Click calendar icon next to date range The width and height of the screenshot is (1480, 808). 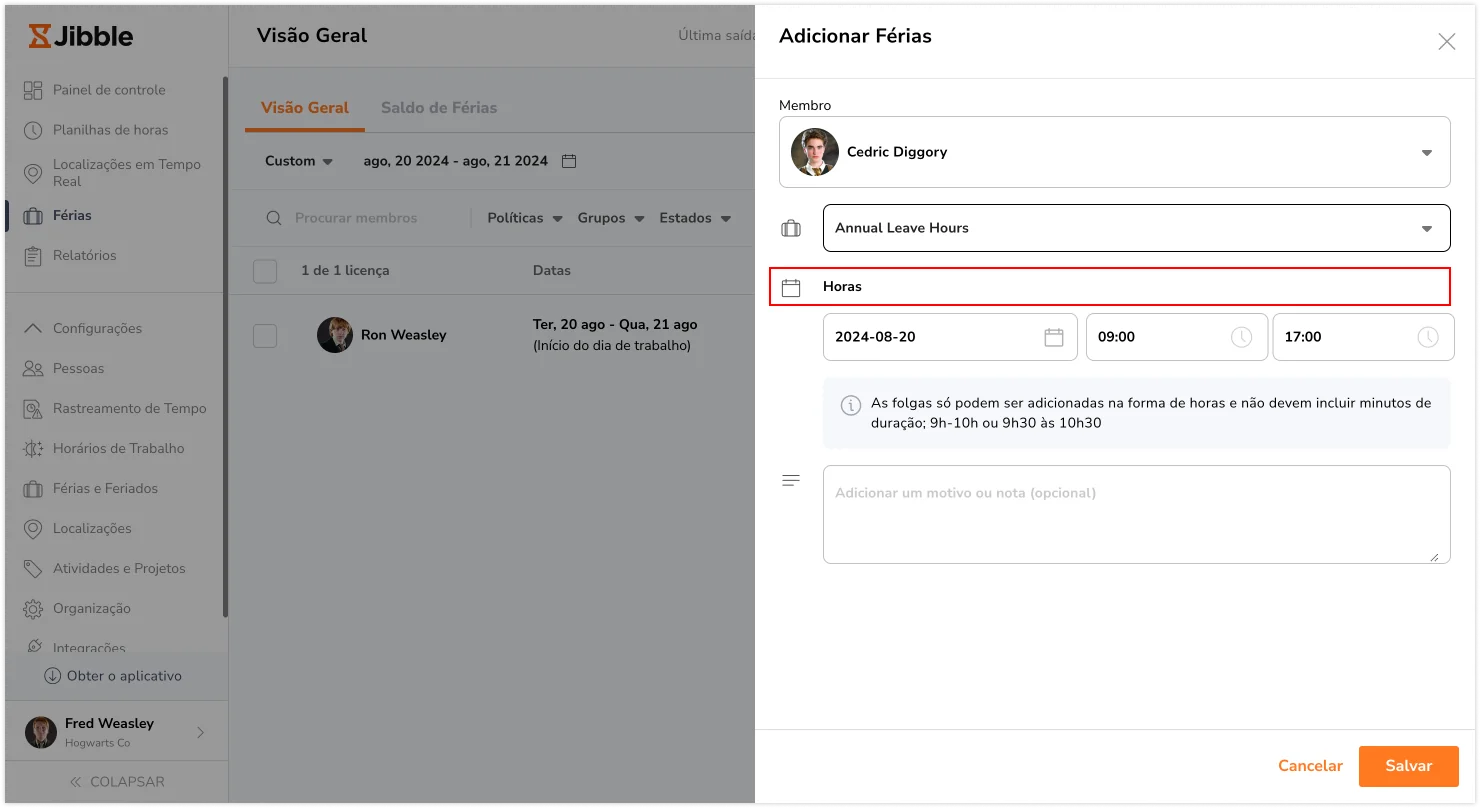tap(569, 161)
